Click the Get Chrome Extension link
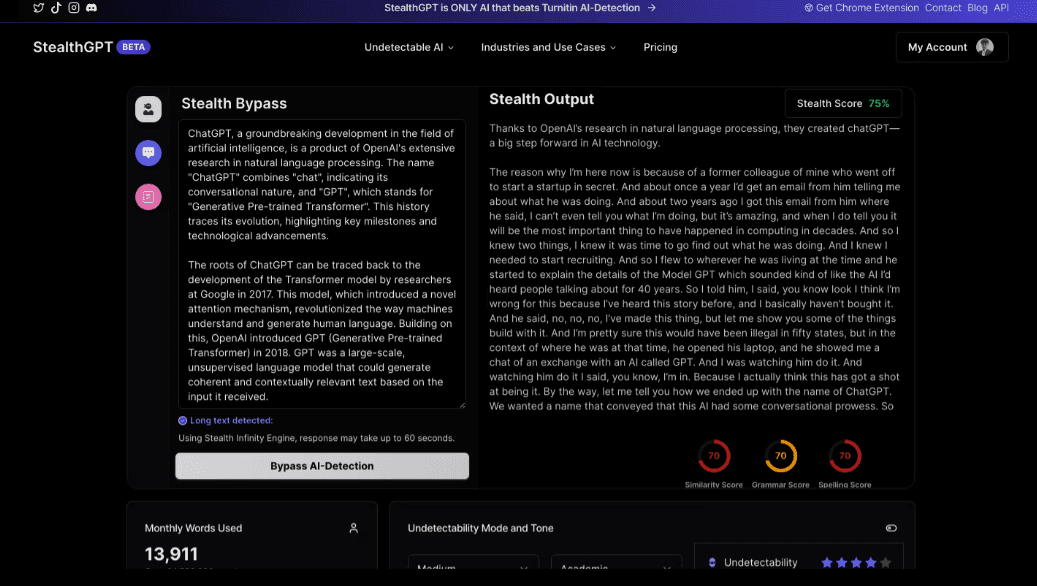This screenshot has width=1037, height=586. (861, 8)
